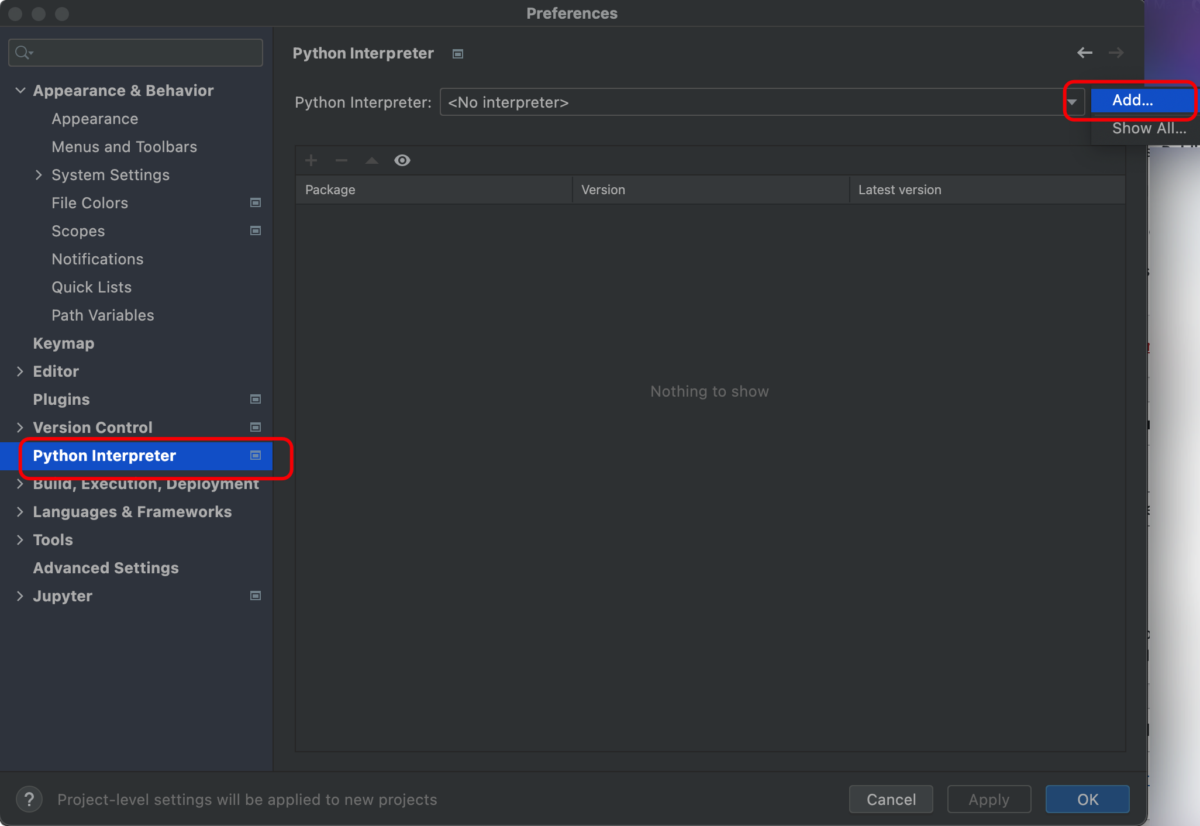
Task: Click inside the settings search field
Action: click(135, 52)
